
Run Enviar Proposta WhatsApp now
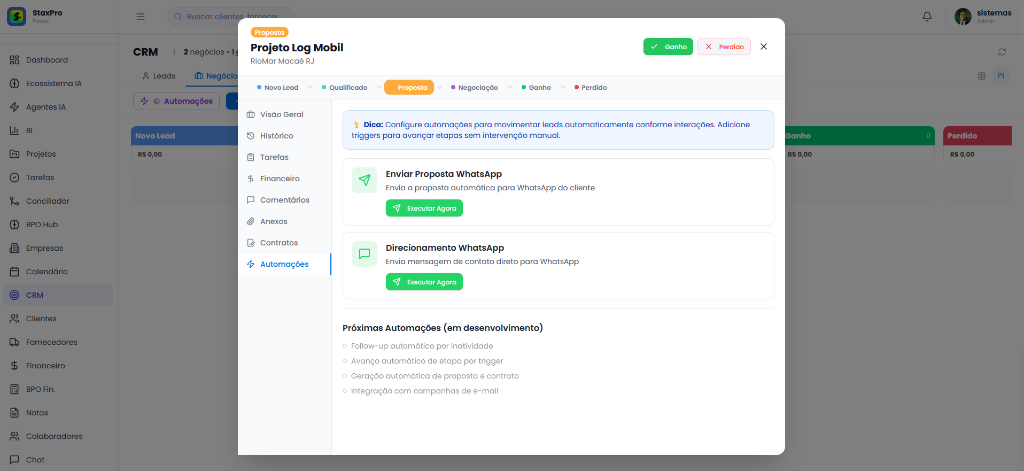(x=424, y=208)
